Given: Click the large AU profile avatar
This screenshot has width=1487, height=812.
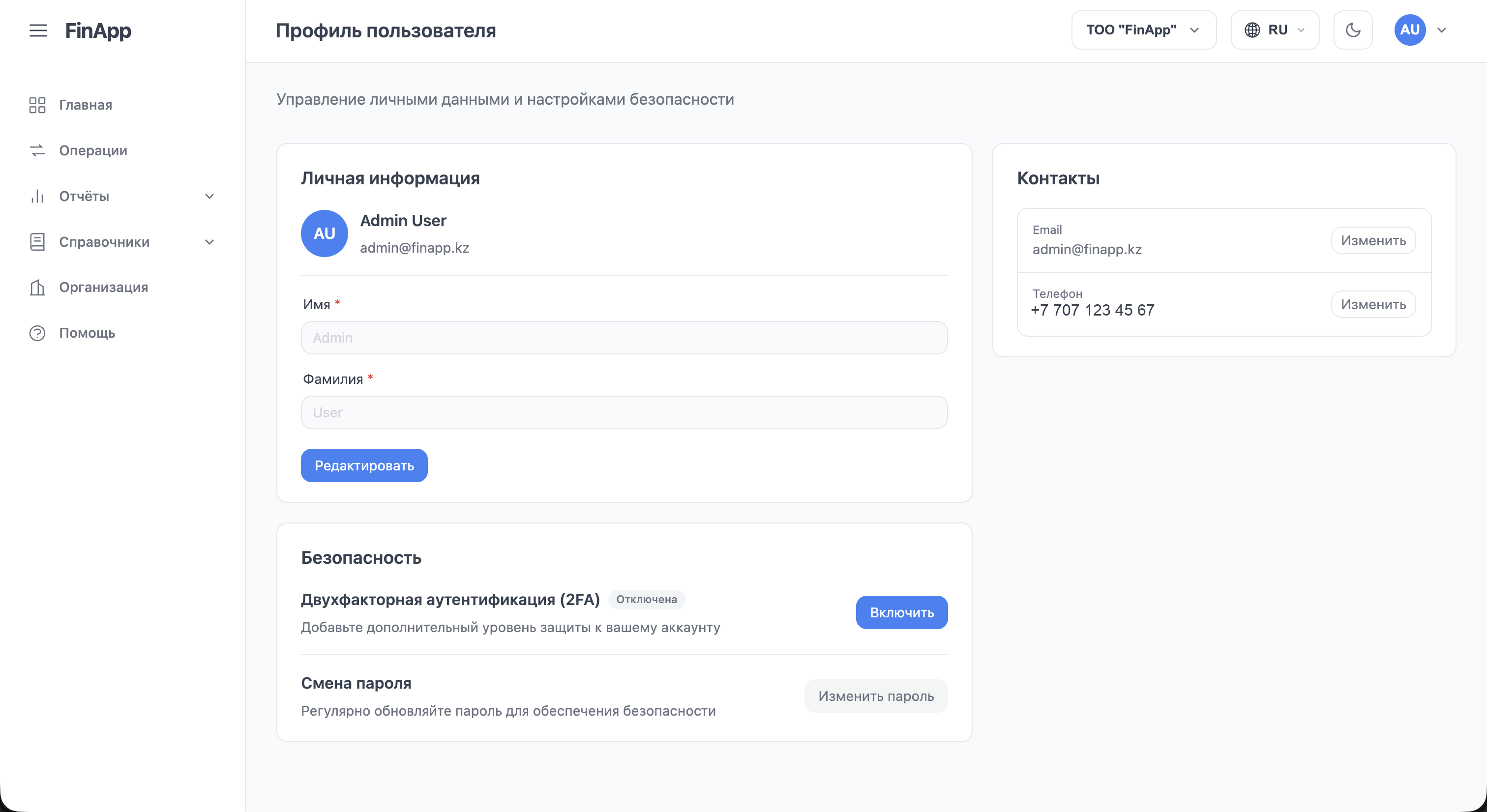Looking at the screenshot, I should [325, 233].
